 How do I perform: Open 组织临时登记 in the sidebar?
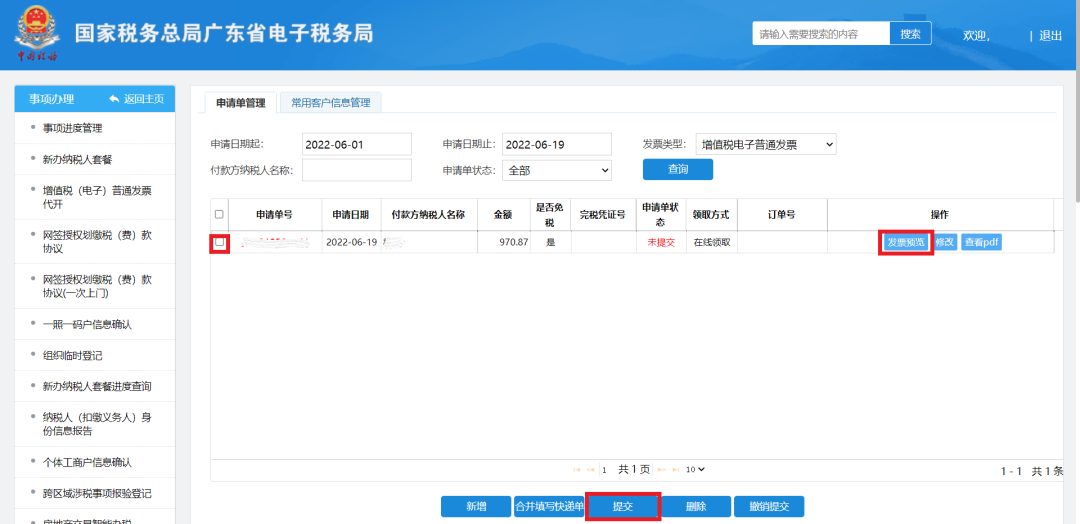73,355
